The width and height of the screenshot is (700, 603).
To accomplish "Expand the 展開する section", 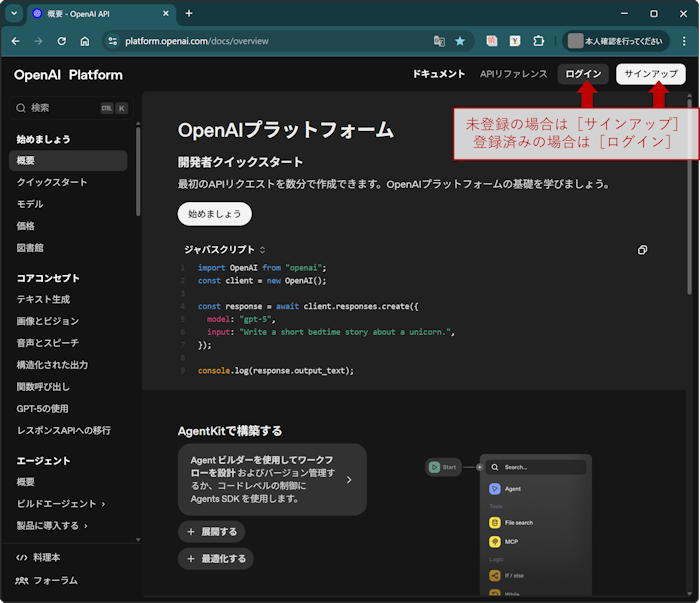I will pos(211,532).
